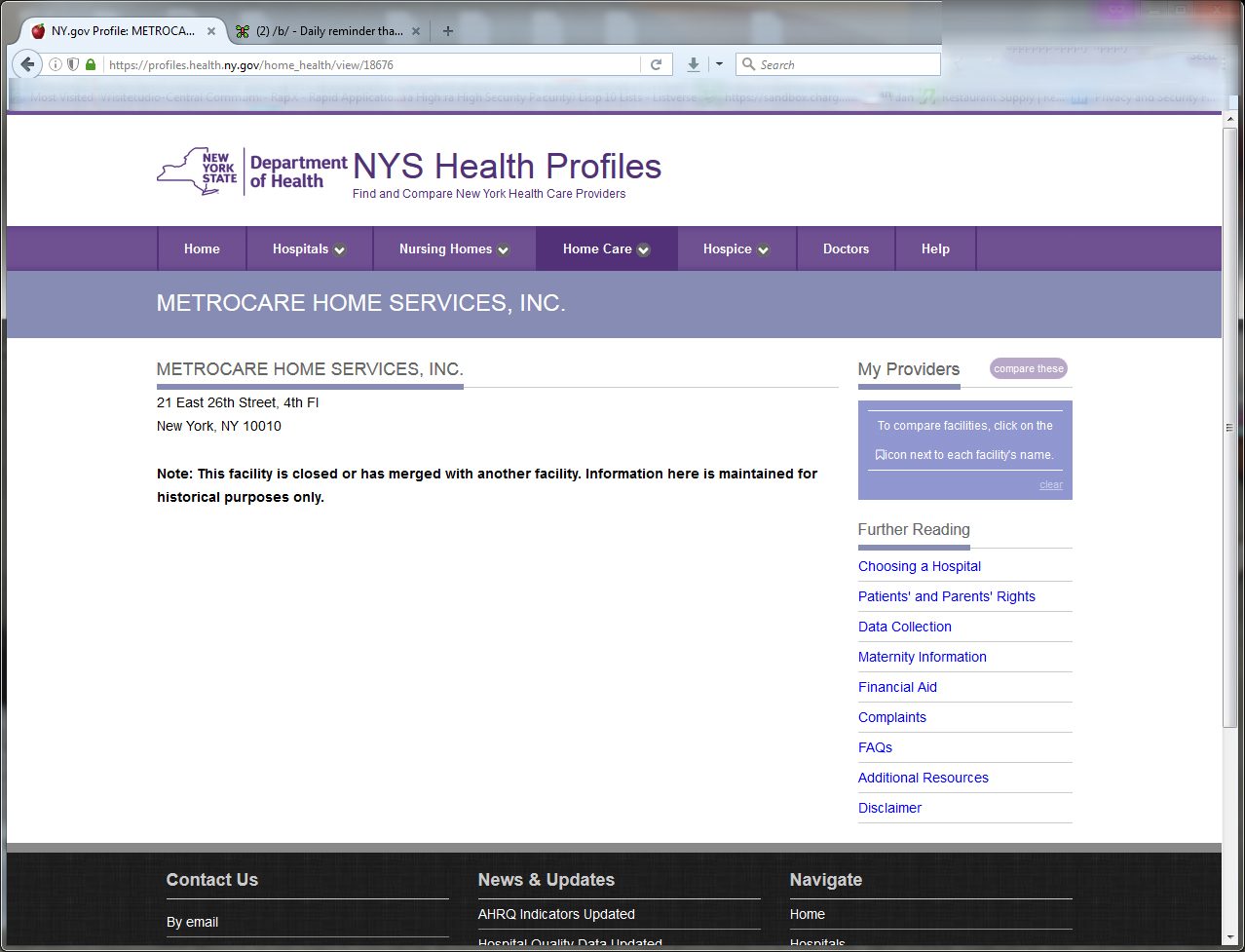This screenshot has height=952, width=1245.
Task: Open the Financial Aid link
Action: (897, 687)
